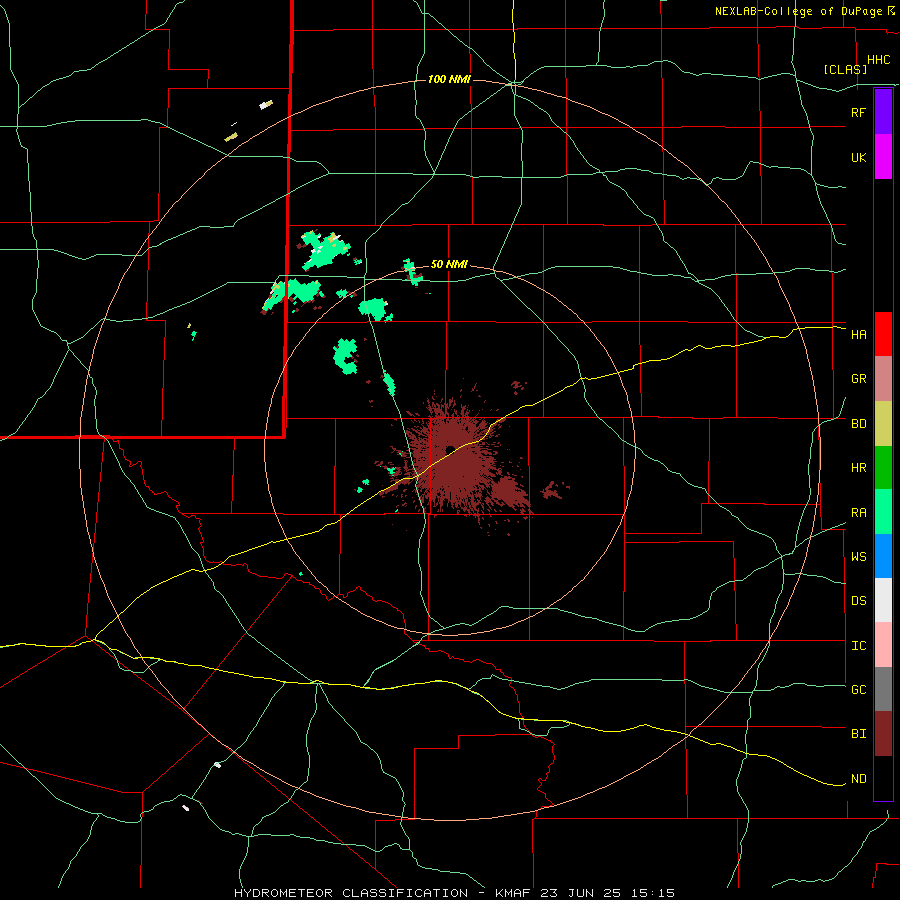This screenshot has width=900, height=900.
Task: Select the "BI" legend label
Action: [x=858, y=734]
